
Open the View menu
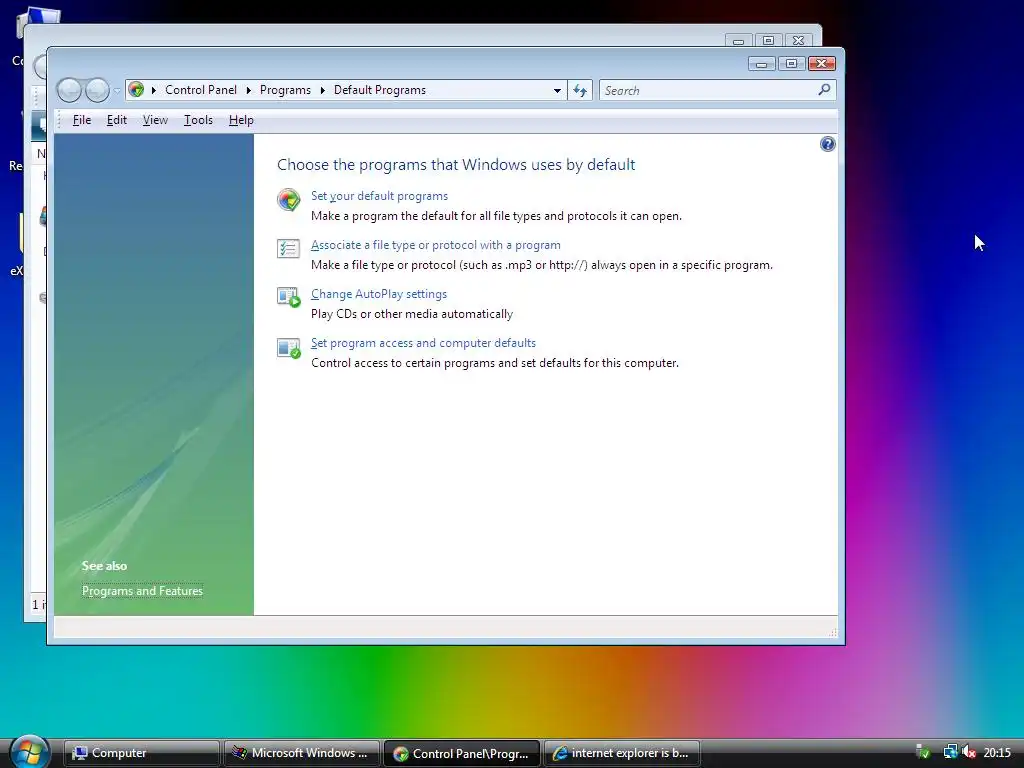pyautogui.click(x=155, y=120)
